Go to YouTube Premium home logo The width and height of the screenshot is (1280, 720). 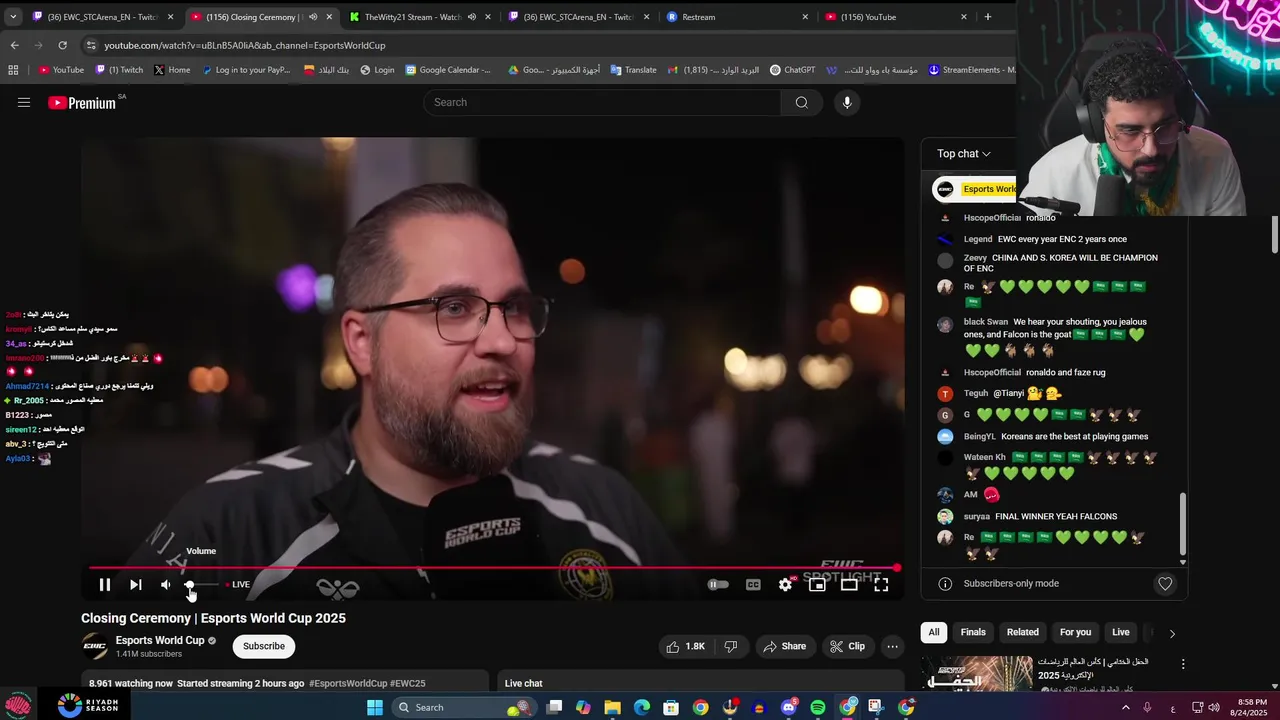coord(82,103)
